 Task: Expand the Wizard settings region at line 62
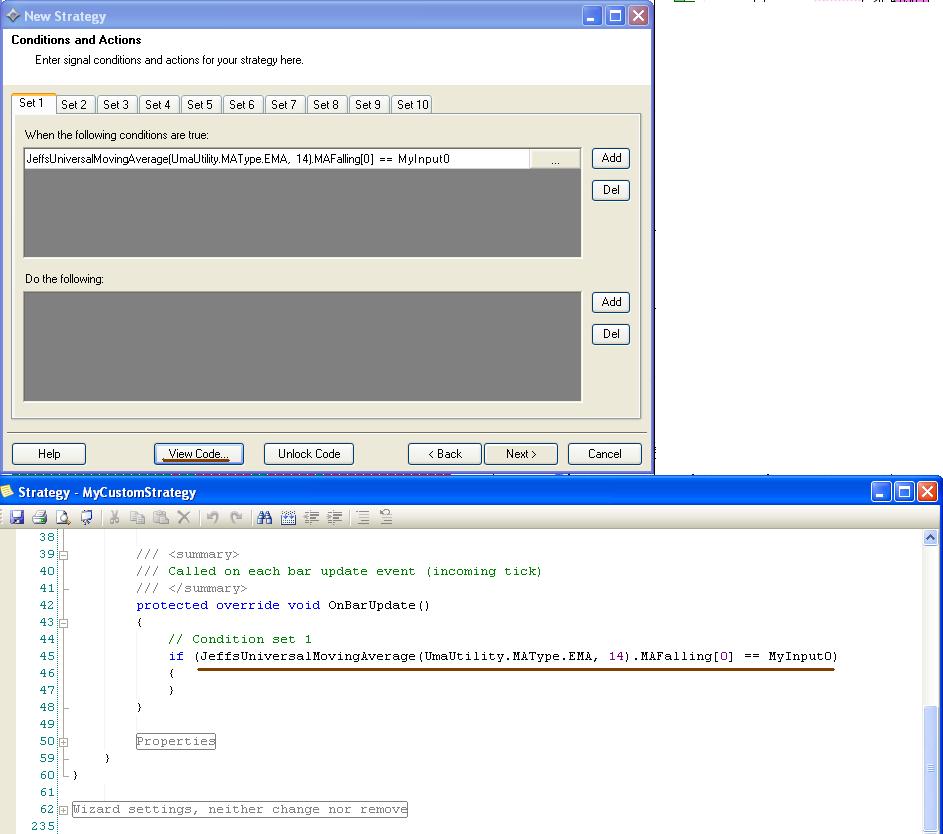click(x=63, y=810)
